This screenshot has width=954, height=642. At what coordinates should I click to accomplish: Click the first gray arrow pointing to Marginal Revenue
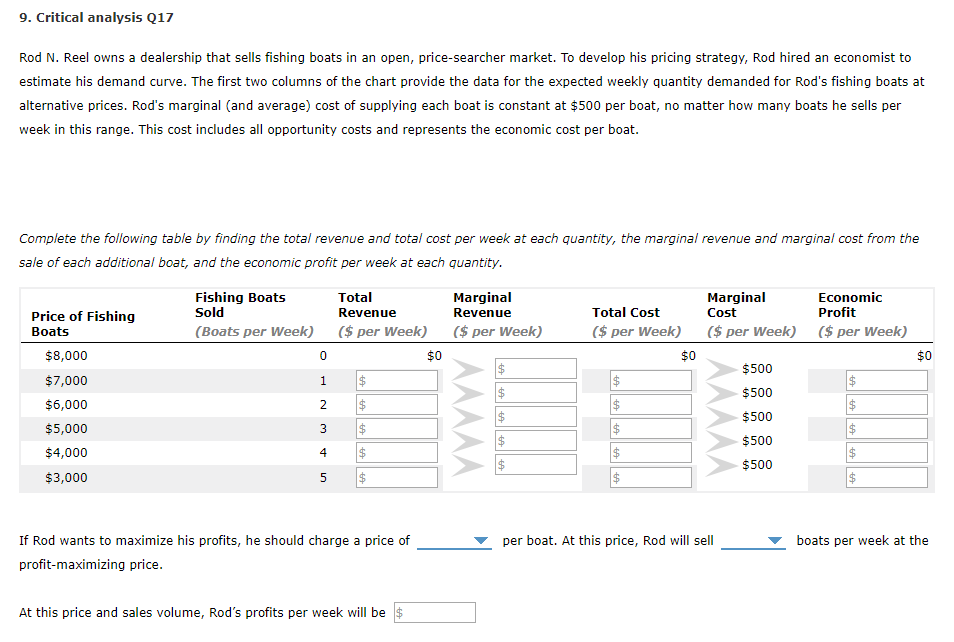click(463, 368)
